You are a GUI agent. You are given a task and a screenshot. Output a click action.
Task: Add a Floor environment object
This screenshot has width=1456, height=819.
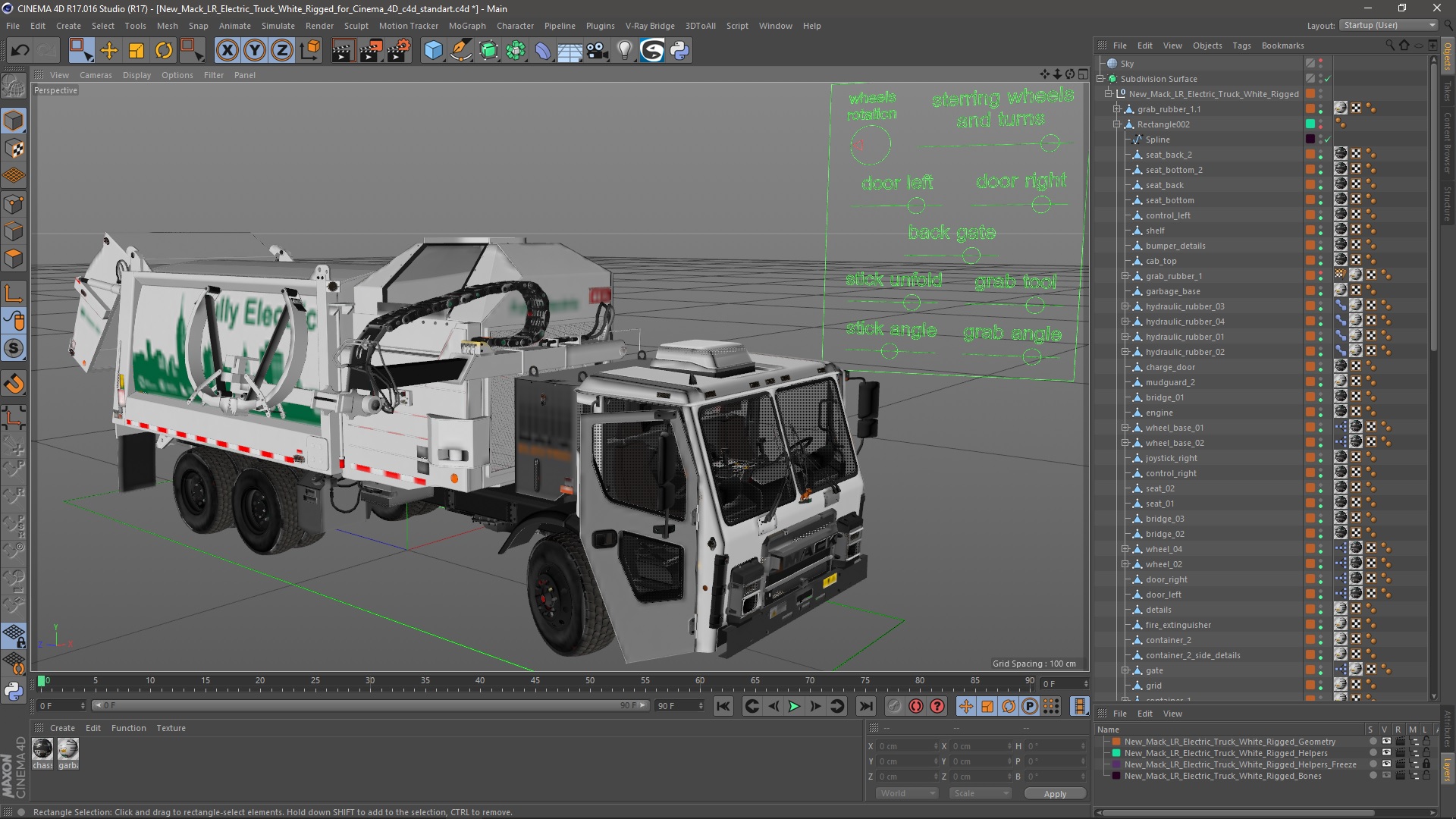(570, 51)
